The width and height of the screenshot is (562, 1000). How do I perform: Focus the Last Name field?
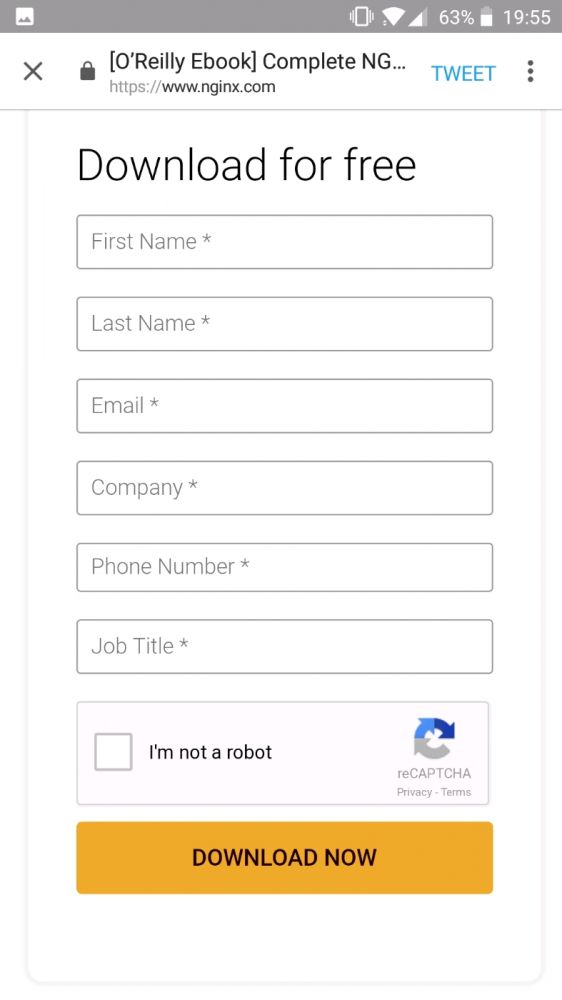[x=285, y=324]
